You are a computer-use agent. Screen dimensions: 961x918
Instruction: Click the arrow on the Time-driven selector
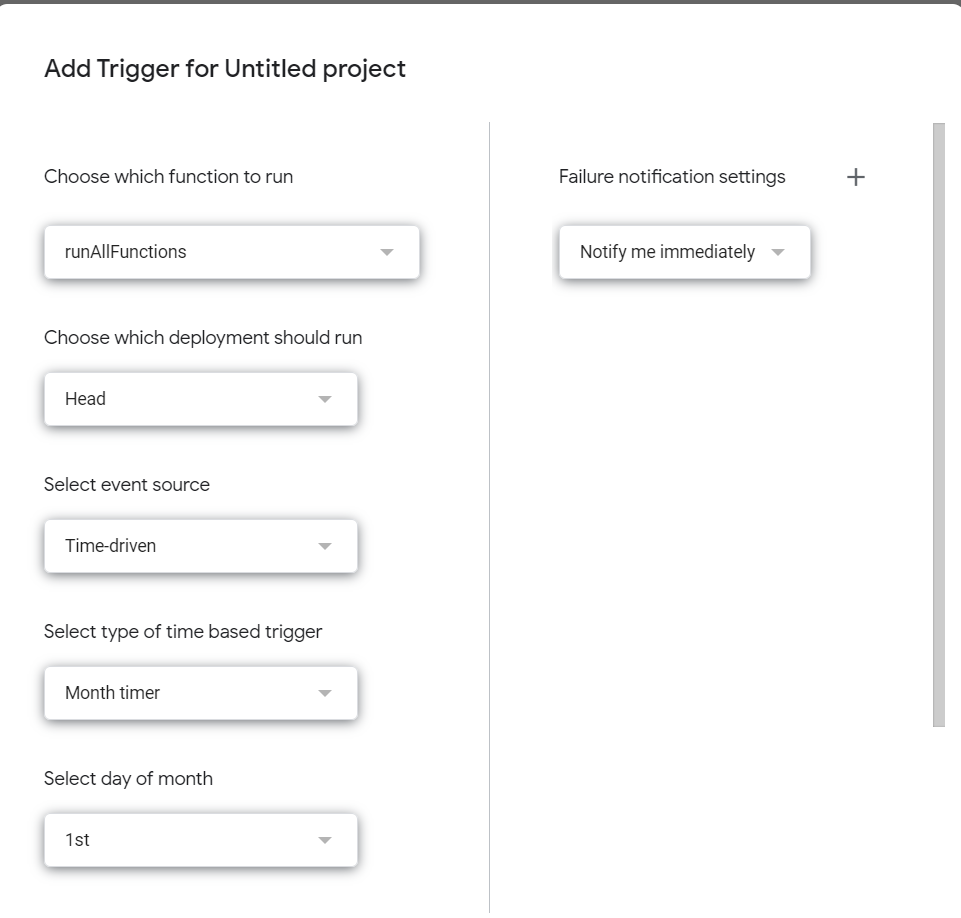324,546
